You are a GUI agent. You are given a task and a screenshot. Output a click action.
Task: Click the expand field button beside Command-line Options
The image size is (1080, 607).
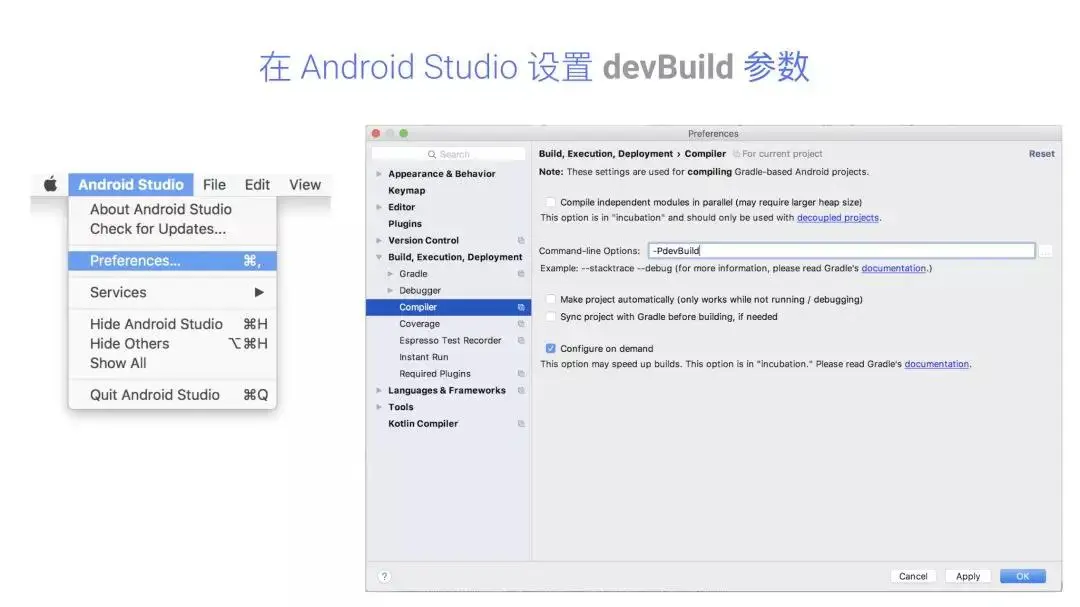click(x=1046, y=251)
